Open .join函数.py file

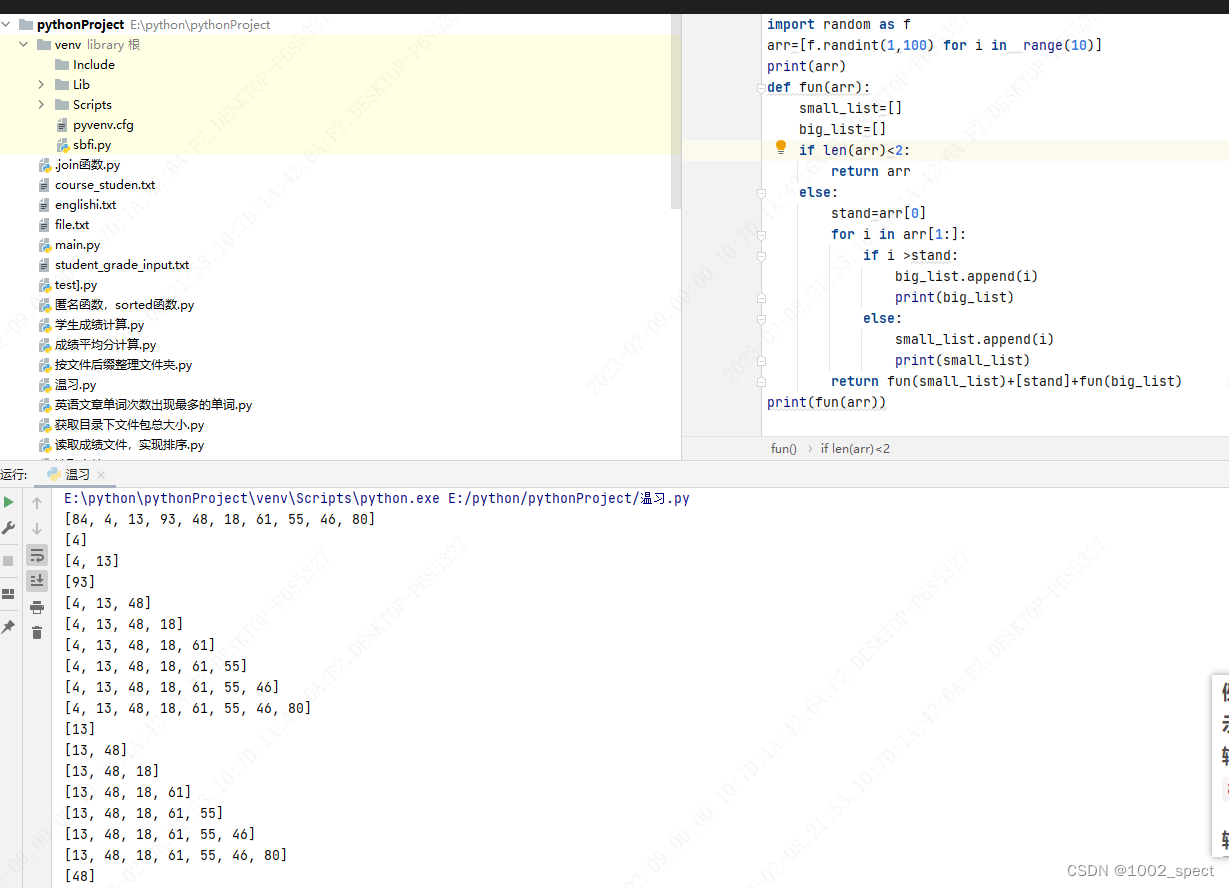[x=87, y=165]
